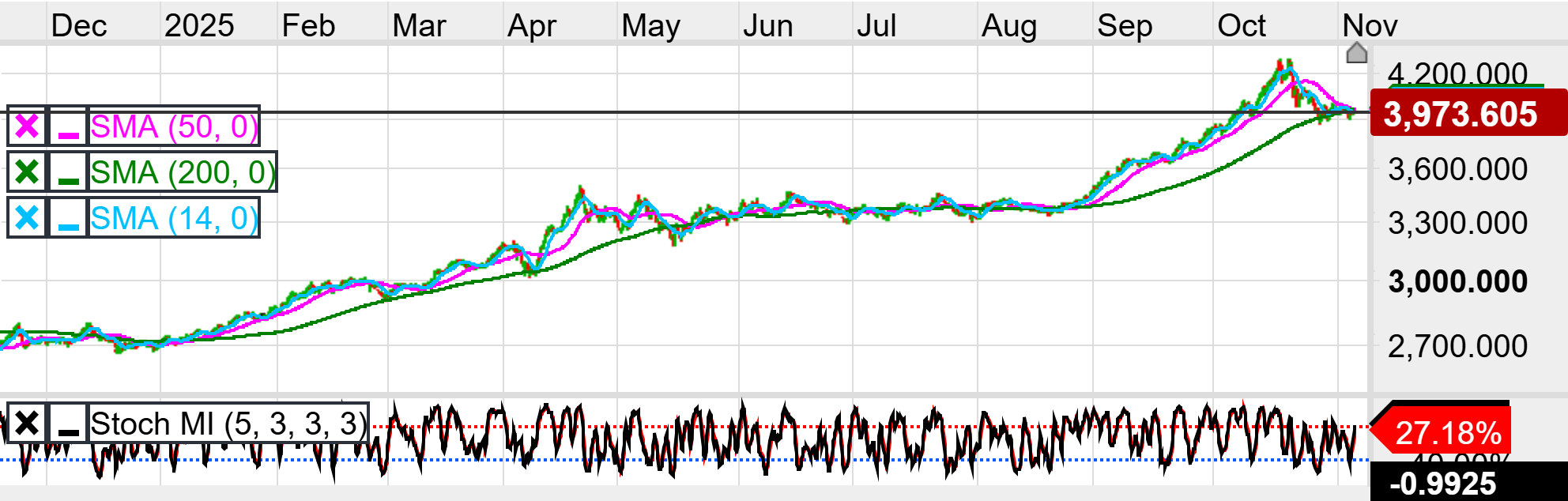
Task: Select Oct on the time axis
Action: coord(1241,26)
